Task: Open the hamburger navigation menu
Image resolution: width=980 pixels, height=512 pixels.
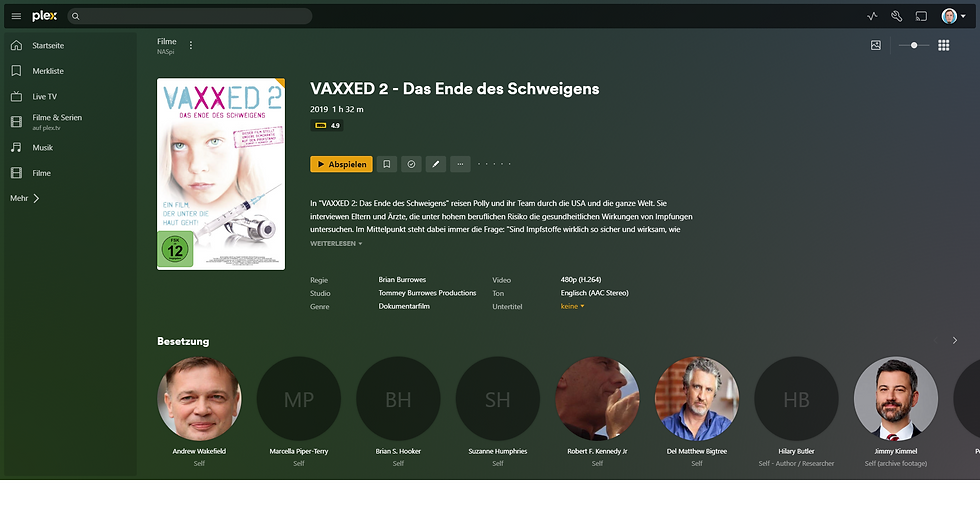Action: click(x=16, y=16)
